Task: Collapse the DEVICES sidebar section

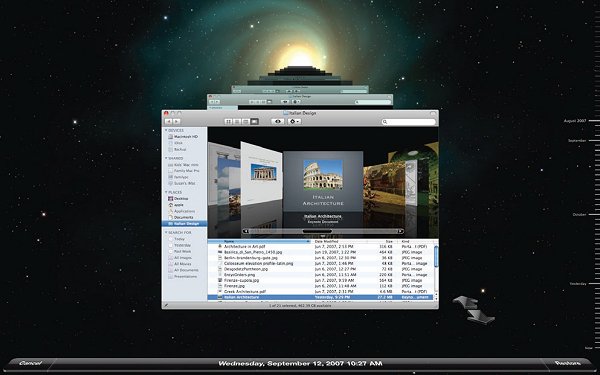Action: [x=166, y=130]
